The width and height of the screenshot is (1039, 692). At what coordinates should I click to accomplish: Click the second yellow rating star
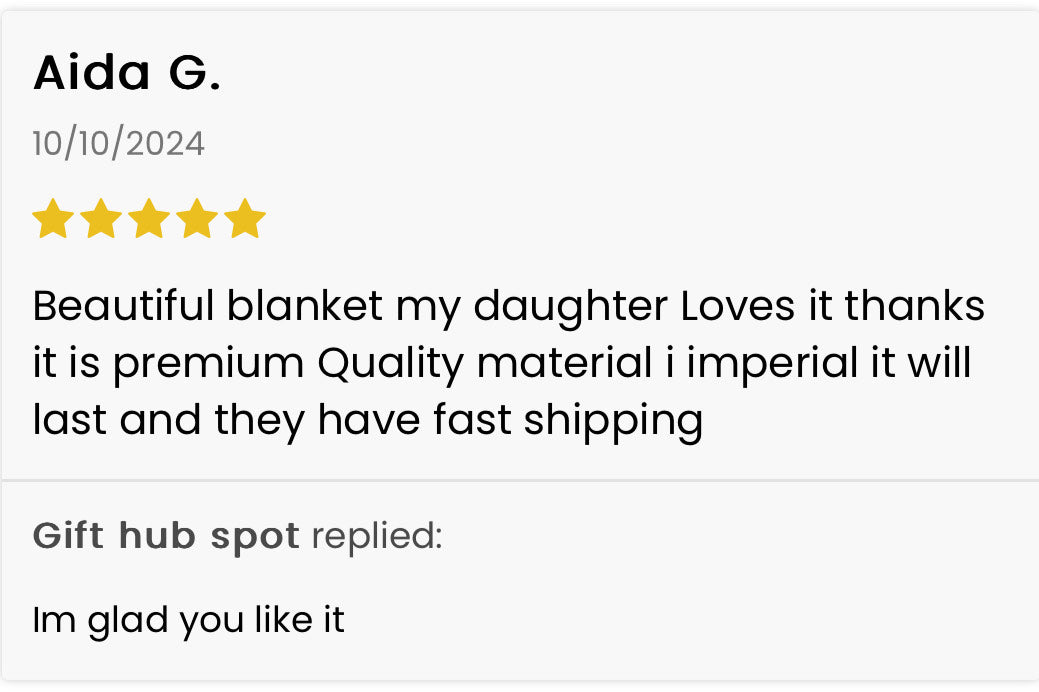pos(100,219)
